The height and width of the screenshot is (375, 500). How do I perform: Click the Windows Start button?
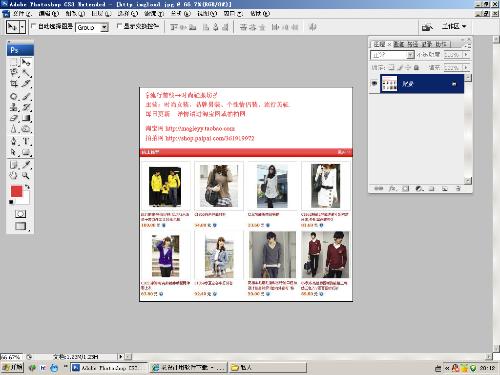pyautogui.click(x=12, y=368)
